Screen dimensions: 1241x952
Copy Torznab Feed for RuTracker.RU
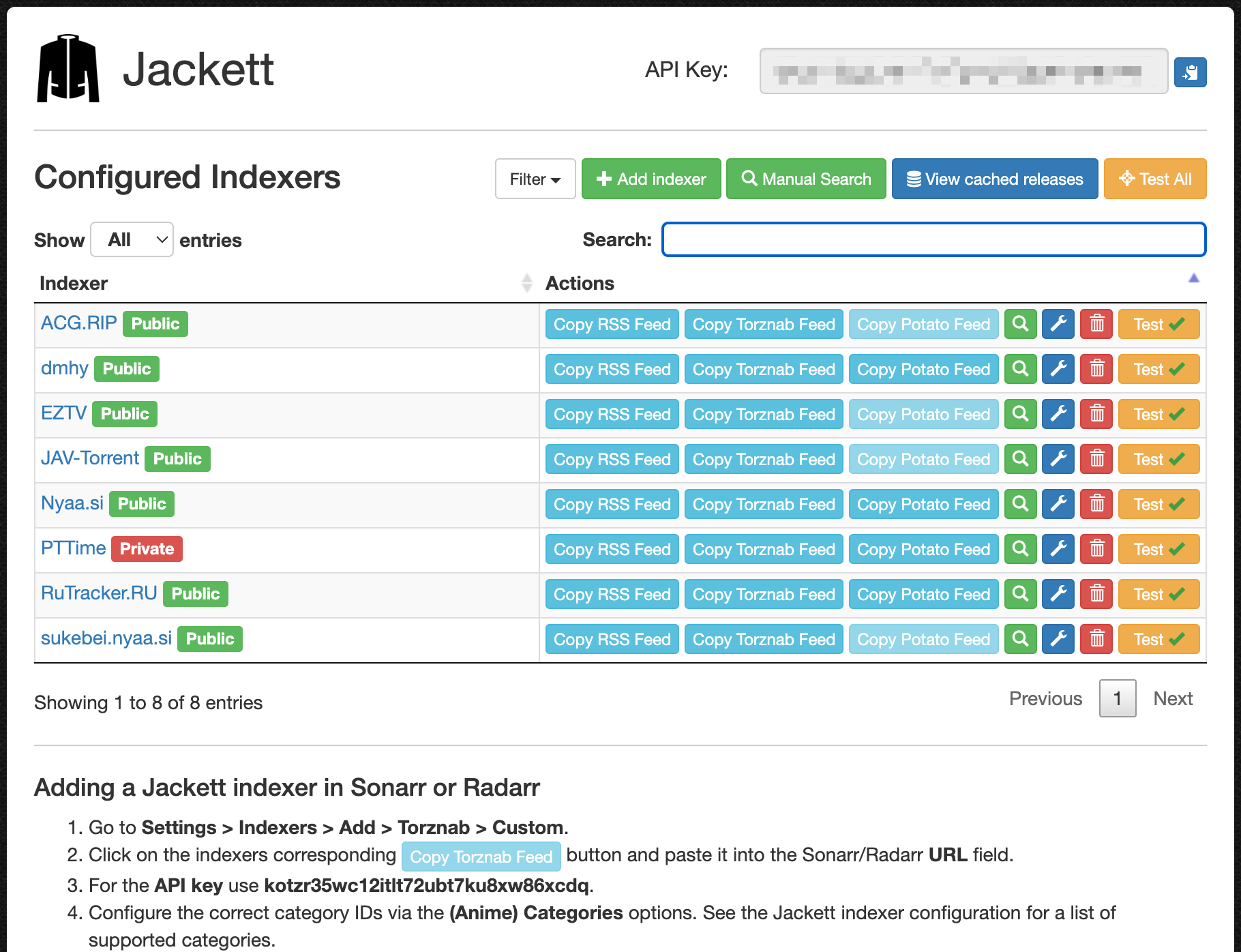[764, 594]
